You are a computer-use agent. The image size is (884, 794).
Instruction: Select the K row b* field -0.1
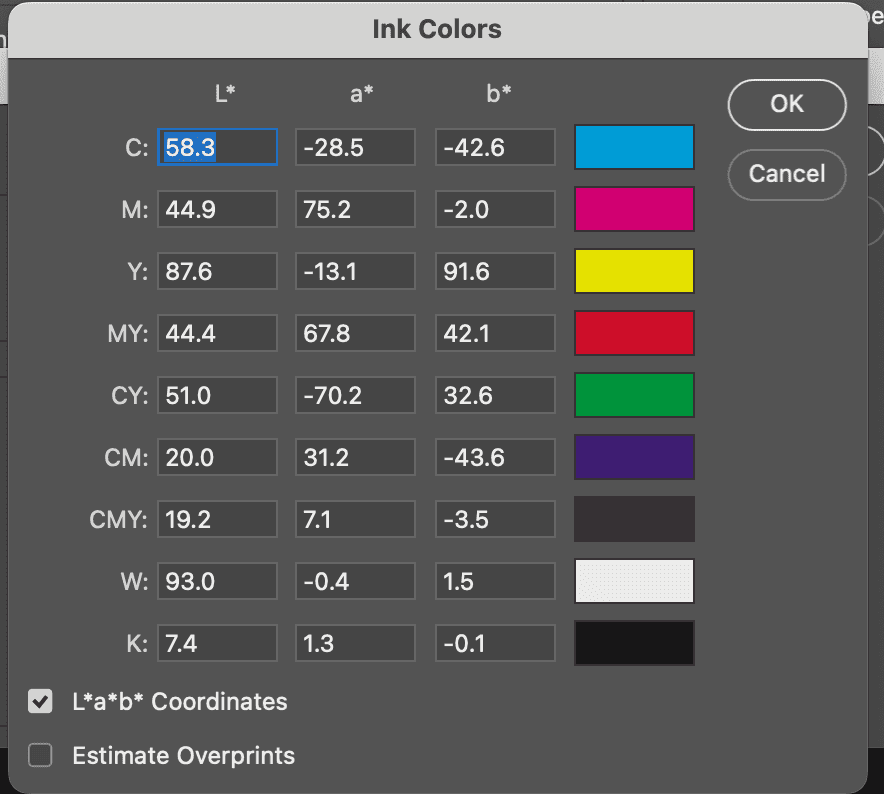click(x=495, y=643)
